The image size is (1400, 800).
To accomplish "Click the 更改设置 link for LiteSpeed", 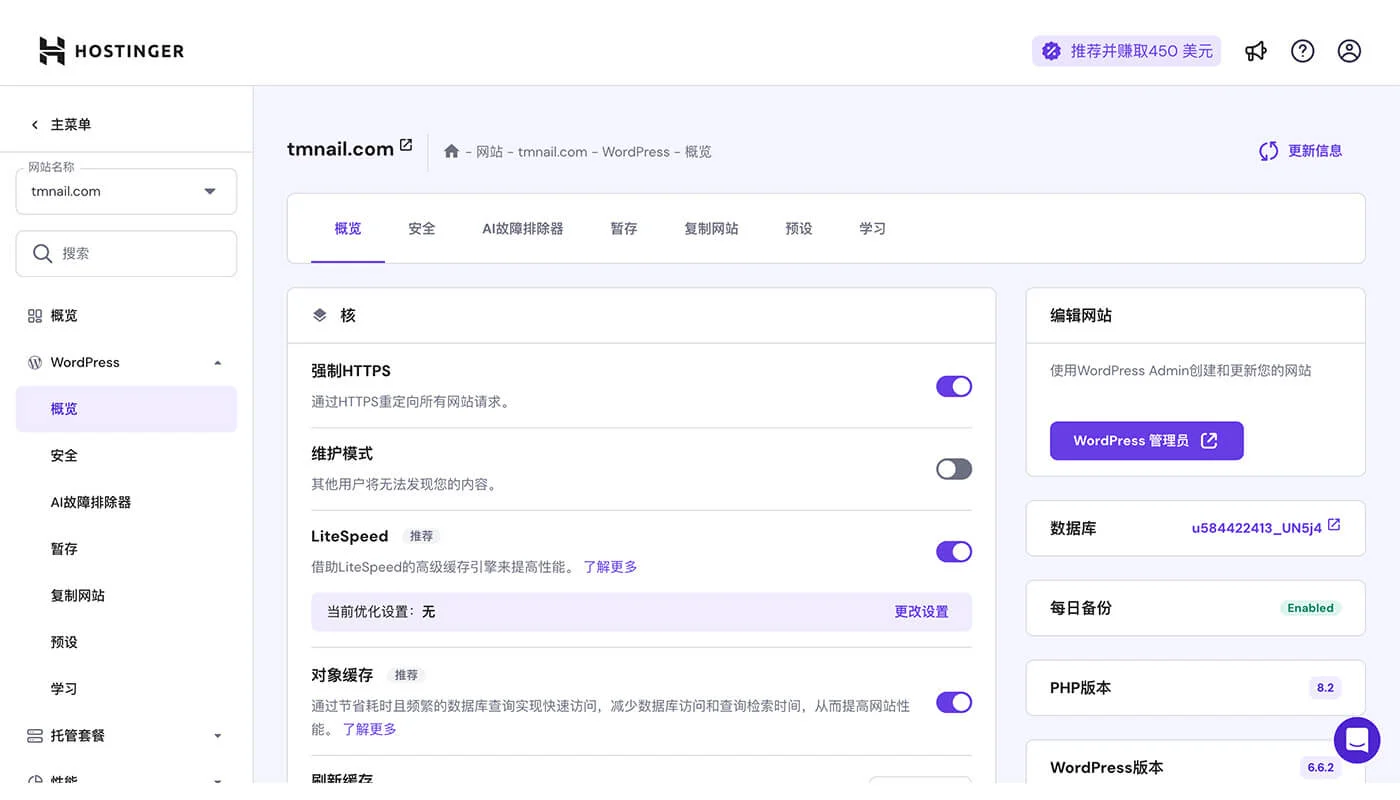I will pyautogui.click(x=921, y=611).
